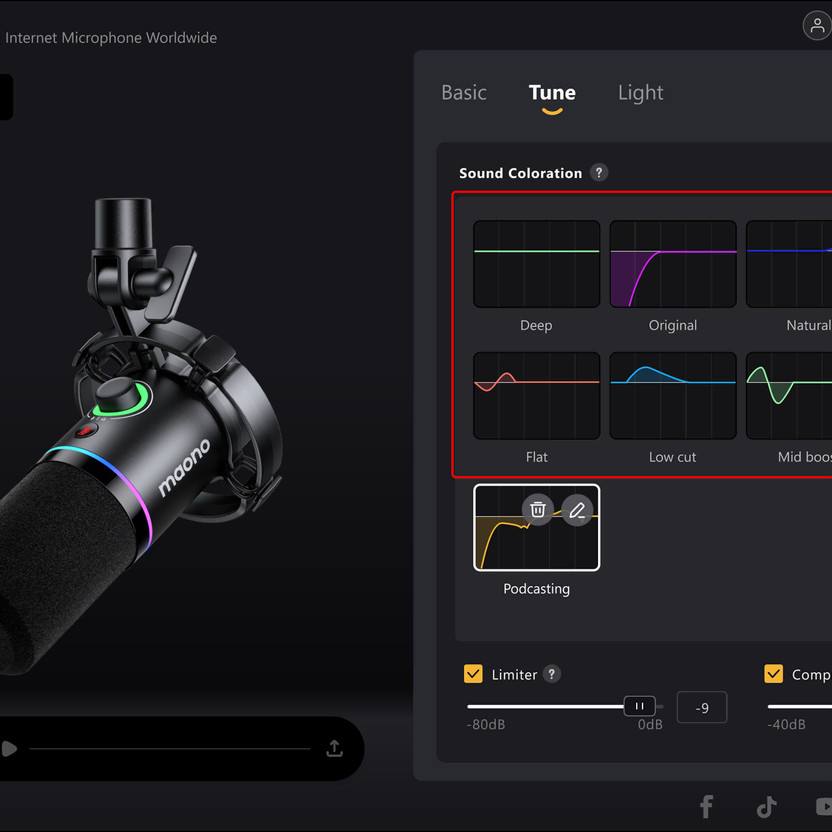Open Maono's Facebook page

click(x=706, y=806)
